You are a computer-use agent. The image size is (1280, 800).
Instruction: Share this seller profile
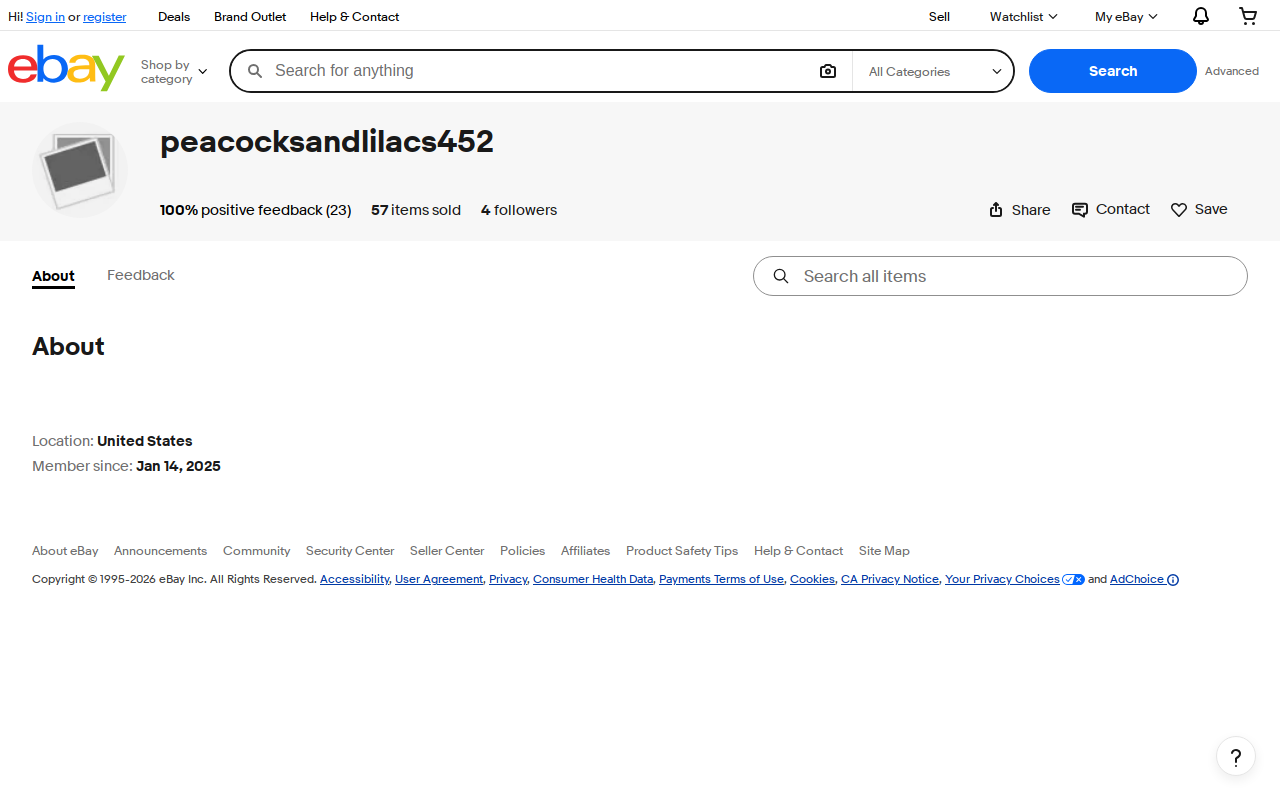pos(1019,210)
